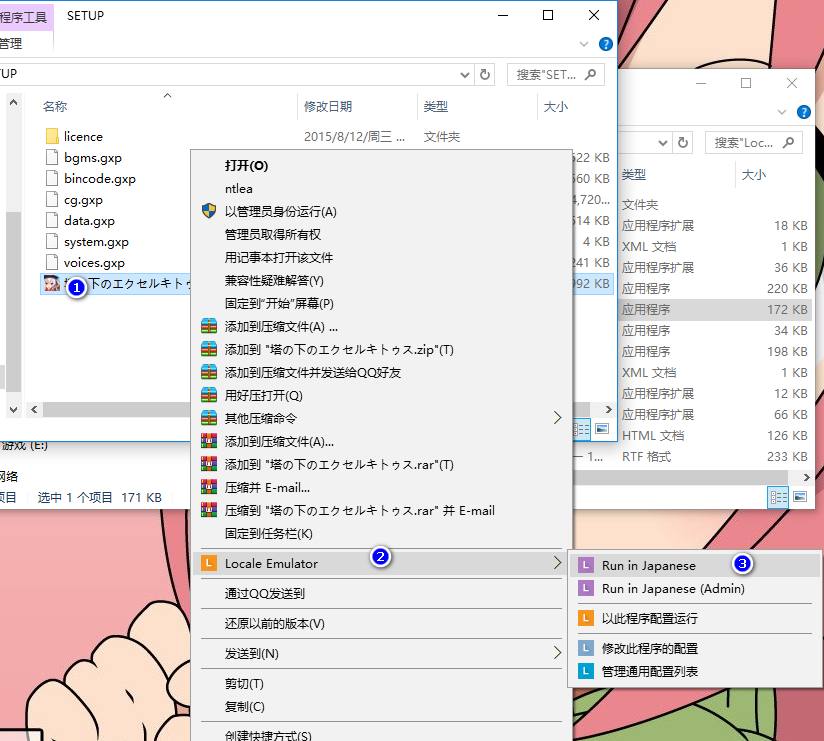Refresh the SETUP window address bar
Screen dimensions: 824x741
[x=485, y=75]
